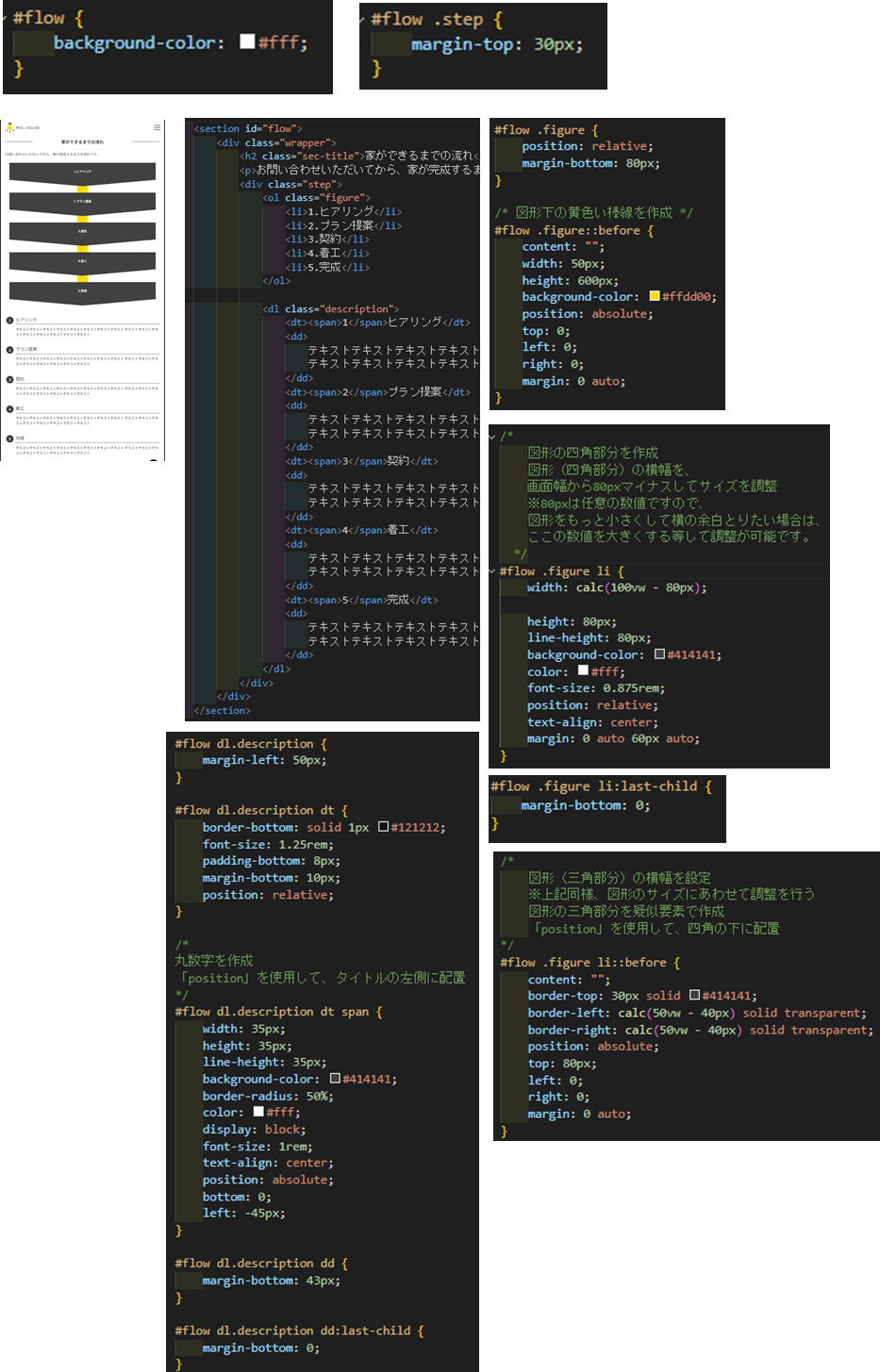Open the #121212 border color swatch
The image size is (880, 1372).
(x=383, y=827)
